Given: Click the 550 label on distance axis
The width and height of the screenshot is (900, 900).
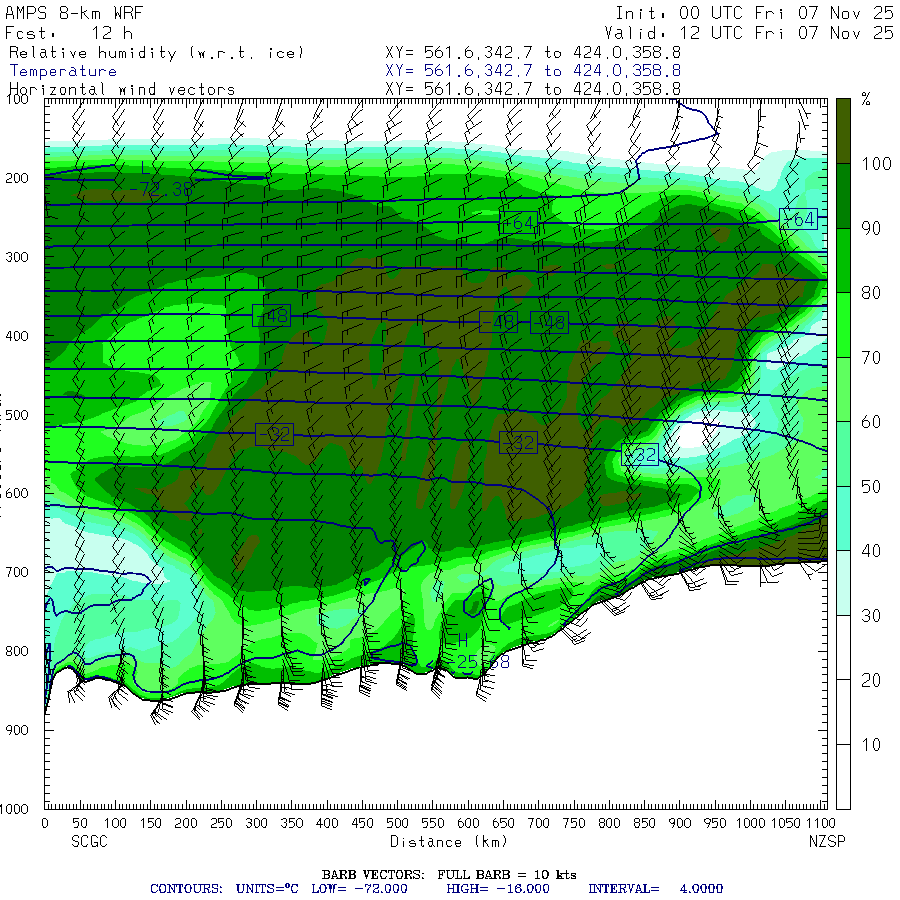Looking at the screenshot, I should (433, 824).
